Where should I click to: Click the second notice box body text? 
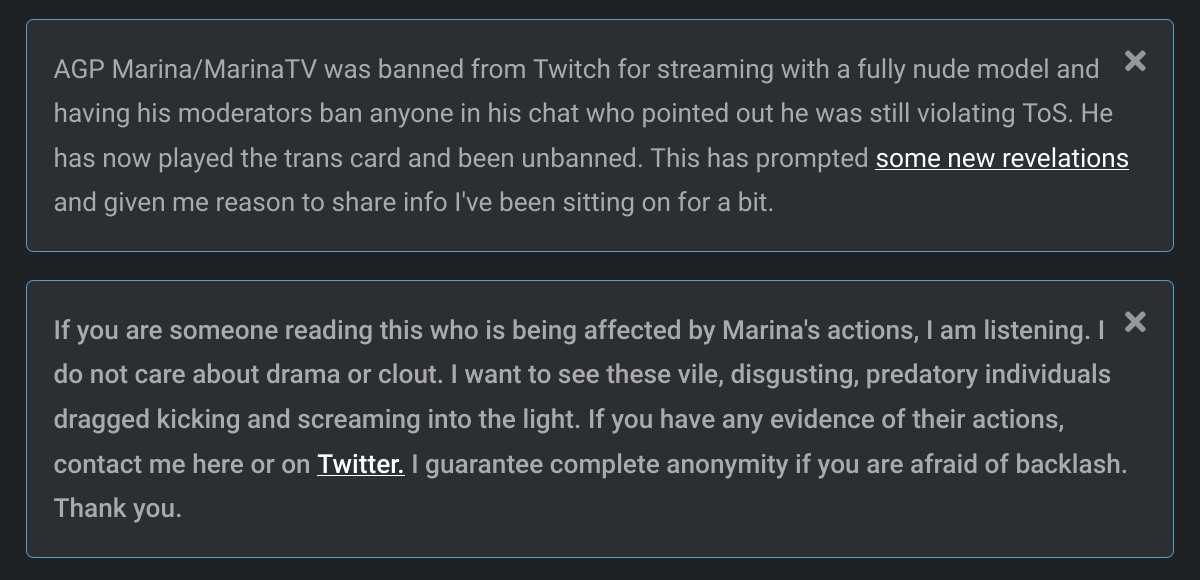pyautogui.click(x=590, y=419)
